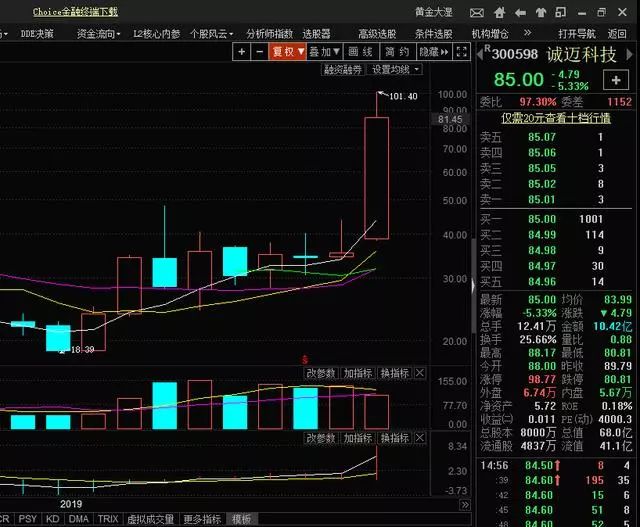Screen dimensions: 640x527
Task: Open 高级选股 menu
Action: pos(377,34)
